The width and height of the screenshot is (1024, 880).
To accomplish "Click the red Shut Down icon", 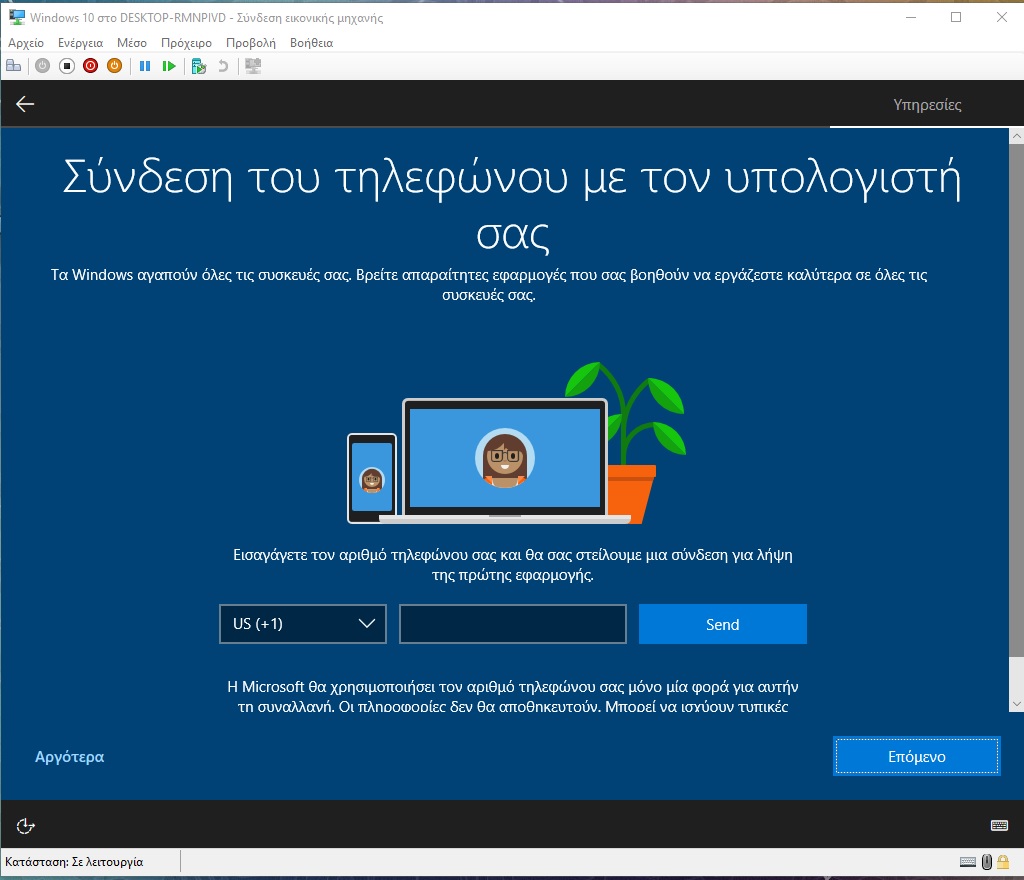I will 91,66.
